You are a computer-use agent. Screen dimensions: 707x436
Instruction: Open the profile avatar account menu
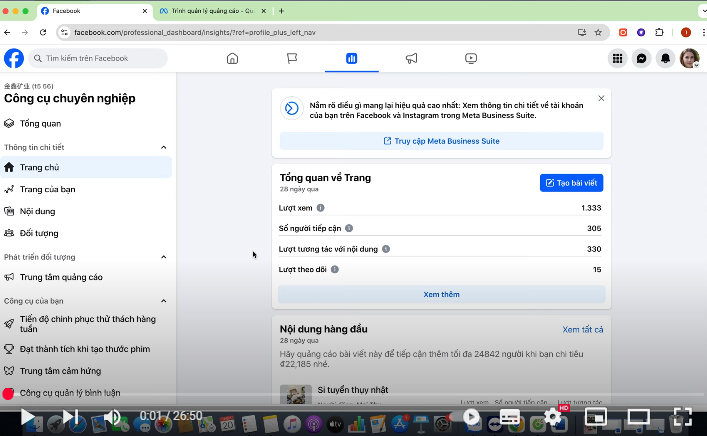689,59
